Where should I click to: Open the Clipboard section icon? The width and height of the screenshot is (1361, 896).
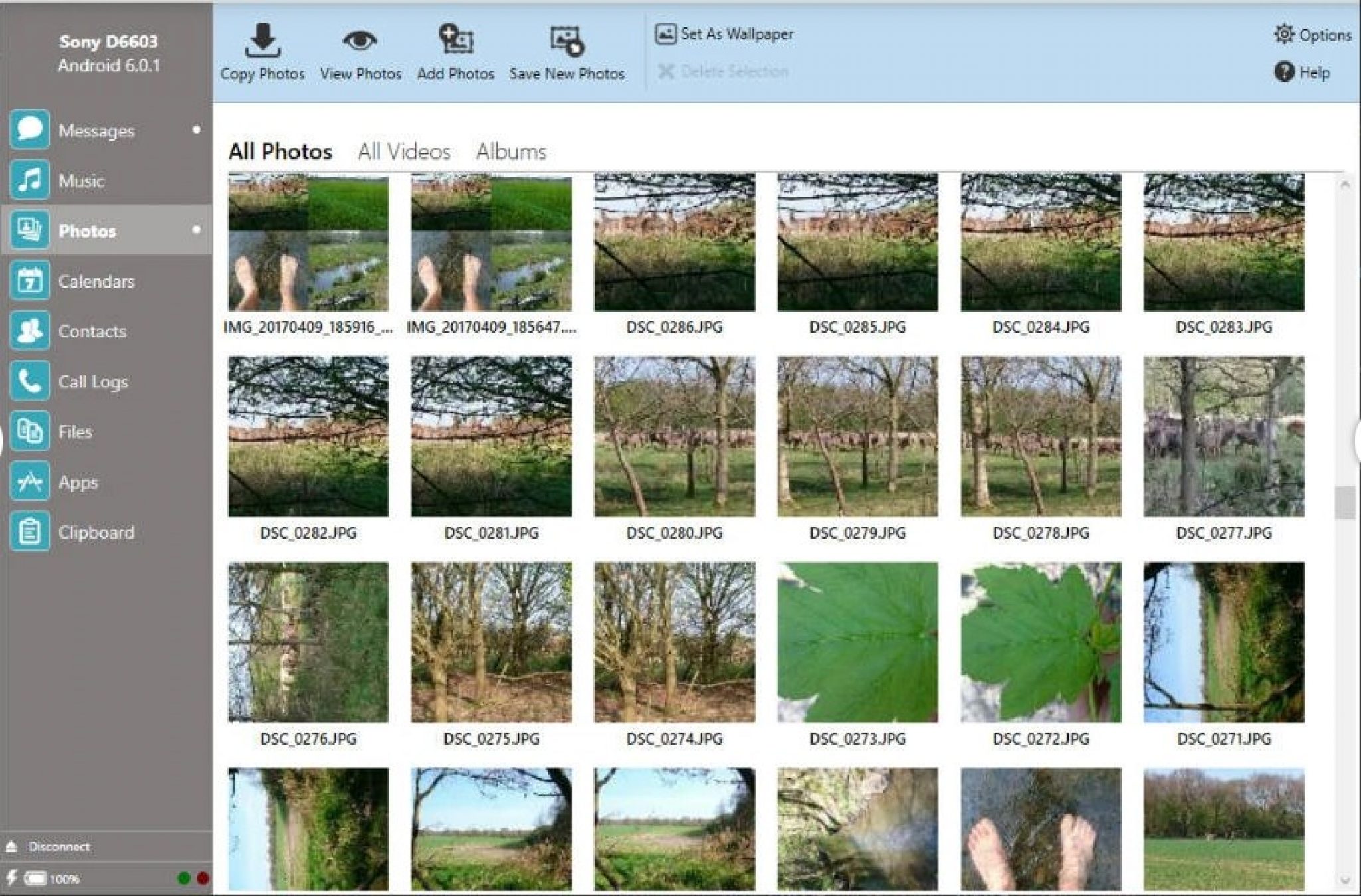tap(29, 531)
